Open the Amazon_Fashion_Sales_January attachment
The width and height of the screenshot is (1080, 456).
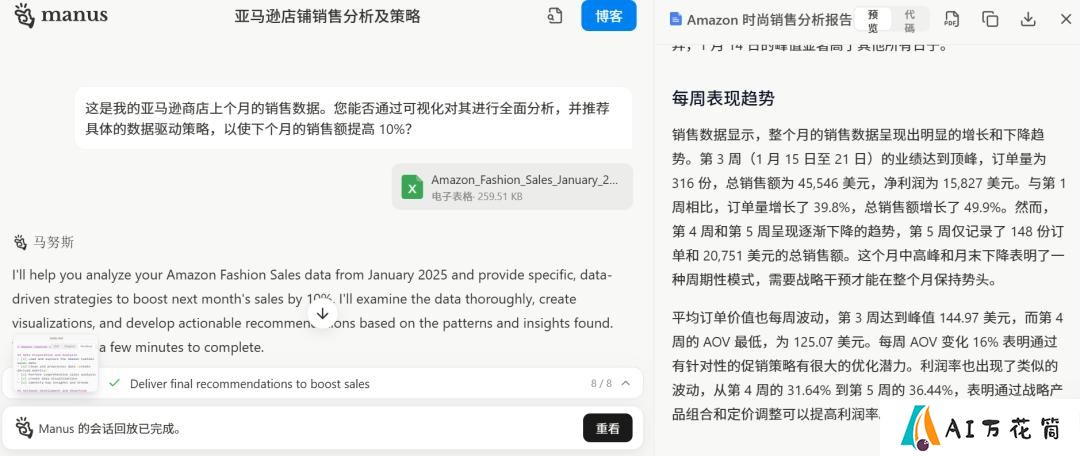pyautogui.click(x=512, y=187)
